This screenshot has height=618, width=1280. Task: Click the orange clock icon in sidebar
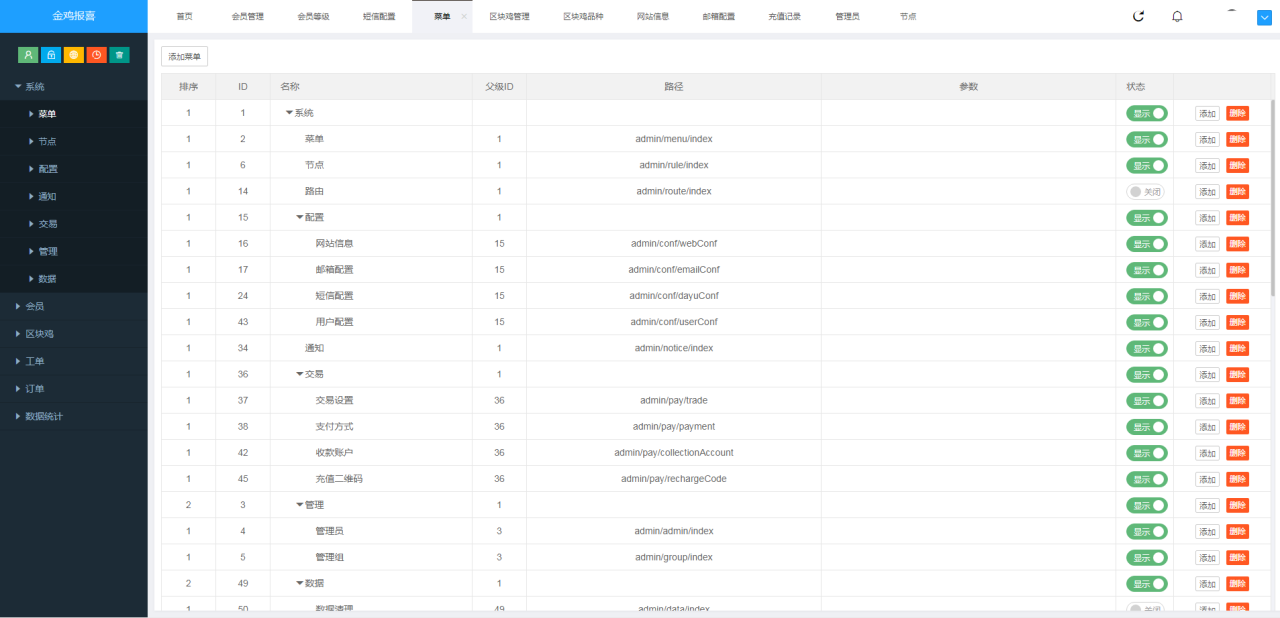[96, 55]
